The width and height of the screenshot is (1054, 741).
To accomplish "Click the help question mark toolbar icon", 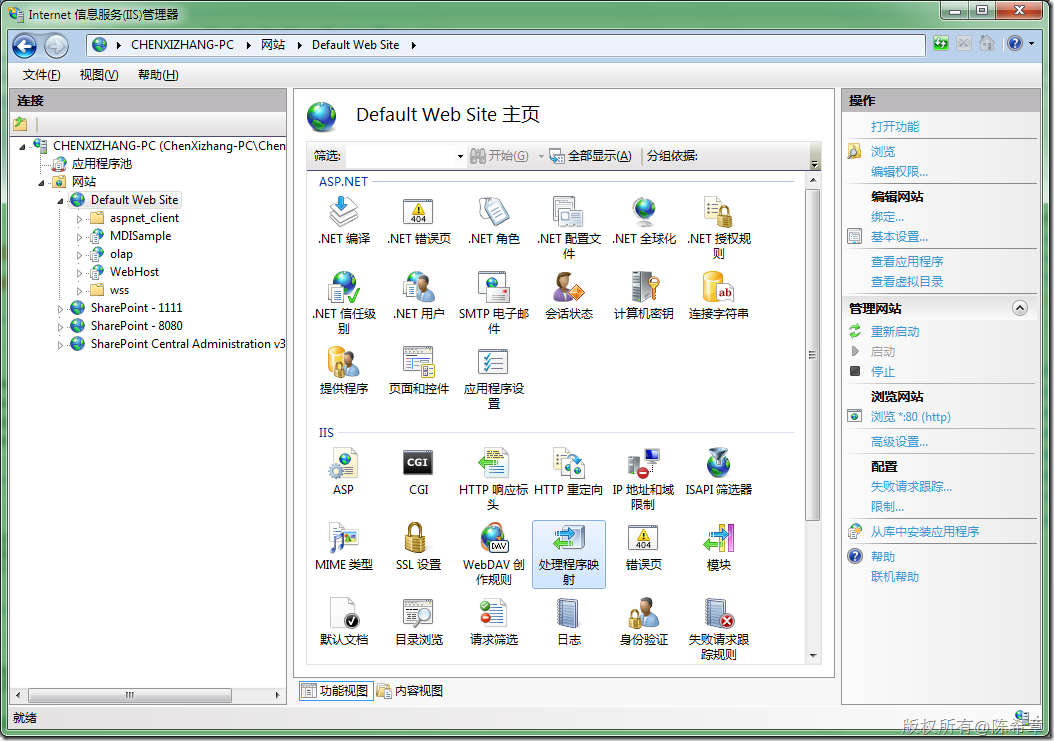I will click(1014, 44).
